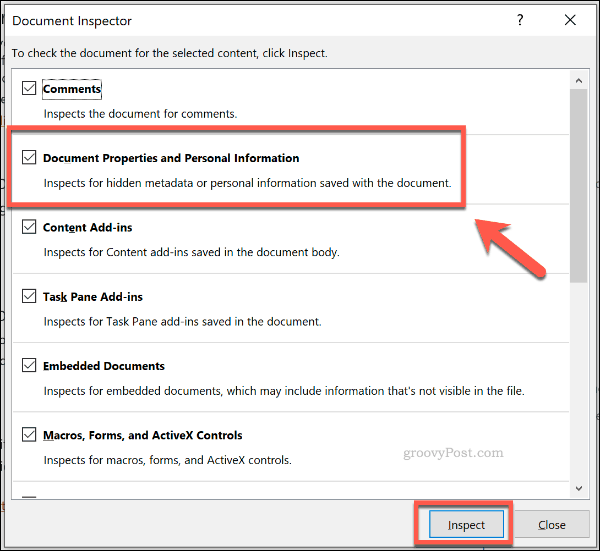Click the help question mark icon

tap(520, 20)
